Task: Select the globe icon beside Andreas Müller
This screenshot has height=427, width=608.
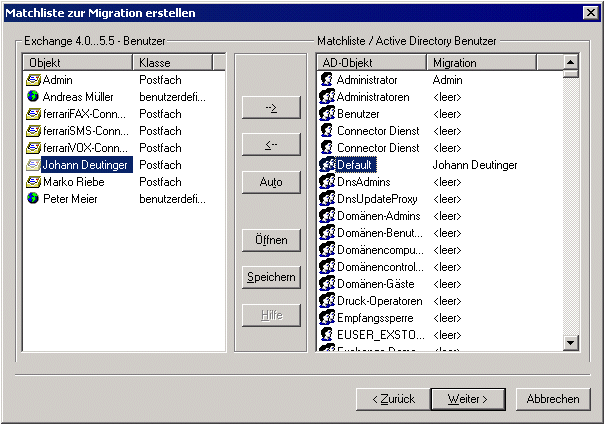Action: click(33, 97)
